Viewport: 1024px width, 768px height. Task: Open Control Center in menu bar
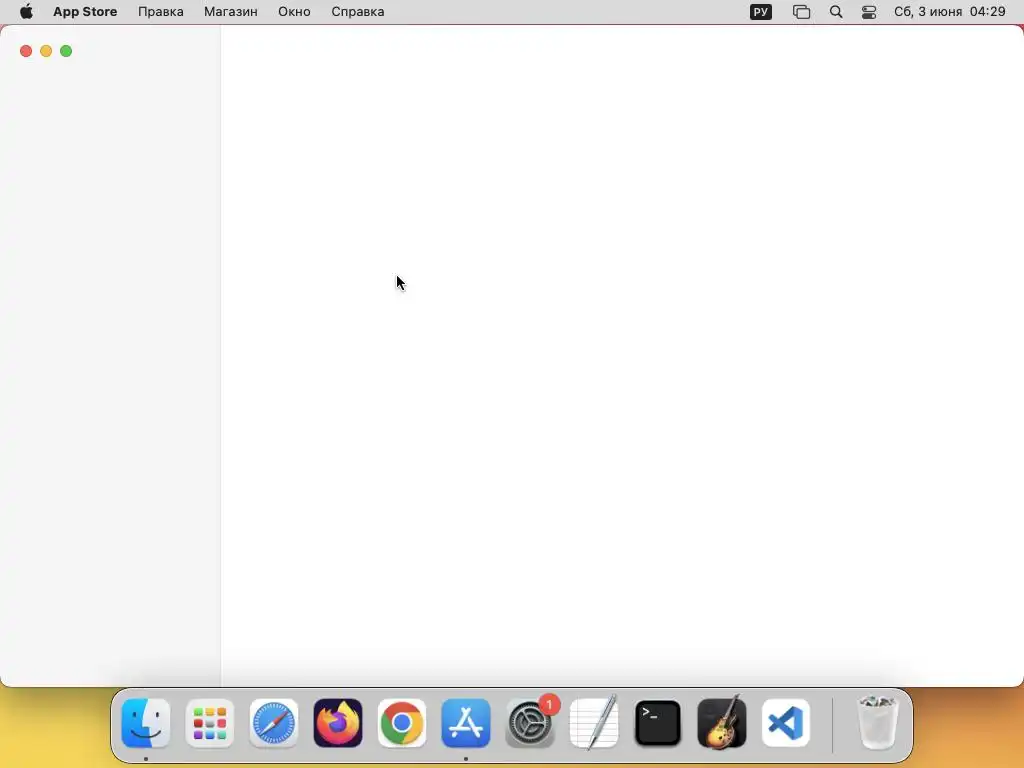pos(869,12)
